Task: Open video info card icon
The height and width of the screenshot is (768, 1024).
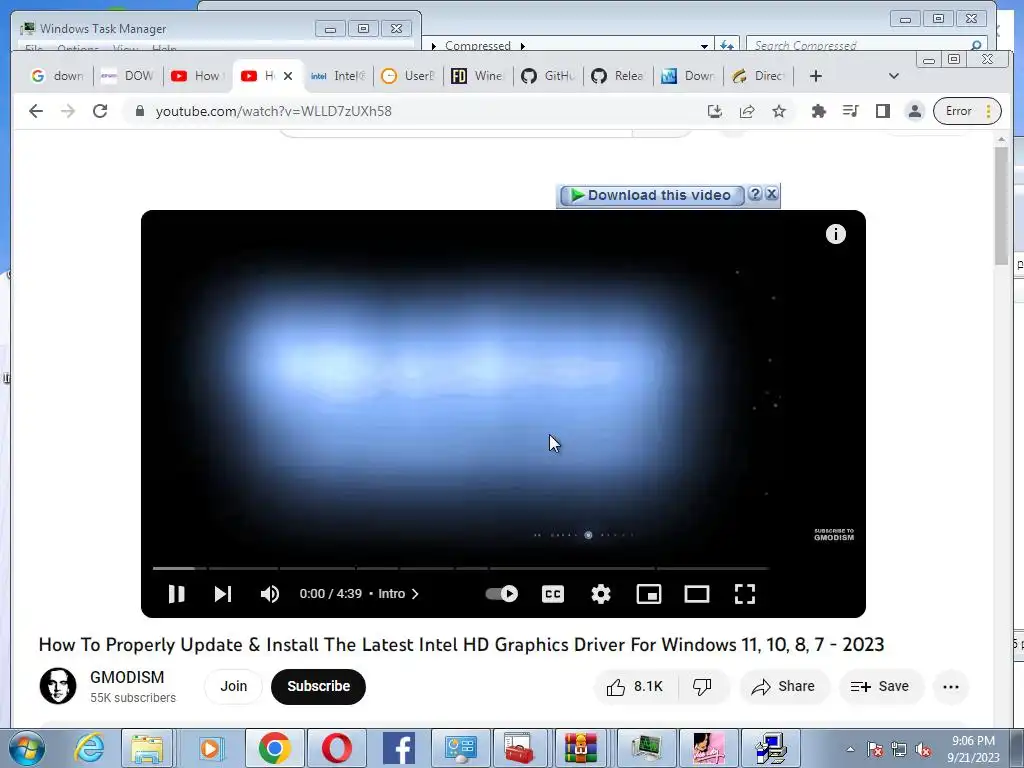Action: pyautogui.click(x=835, y=234)
